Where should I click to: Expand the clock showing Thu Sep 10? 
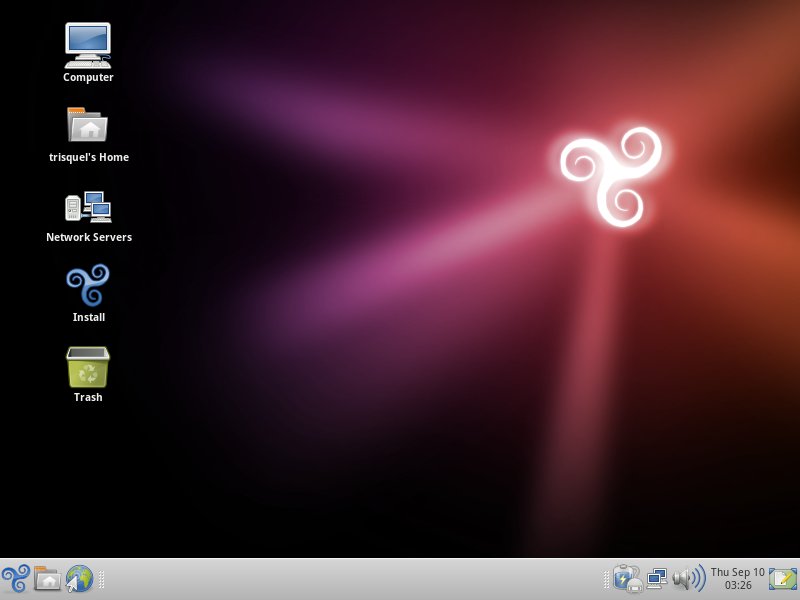pyautogui.click(x=737, y=578)
